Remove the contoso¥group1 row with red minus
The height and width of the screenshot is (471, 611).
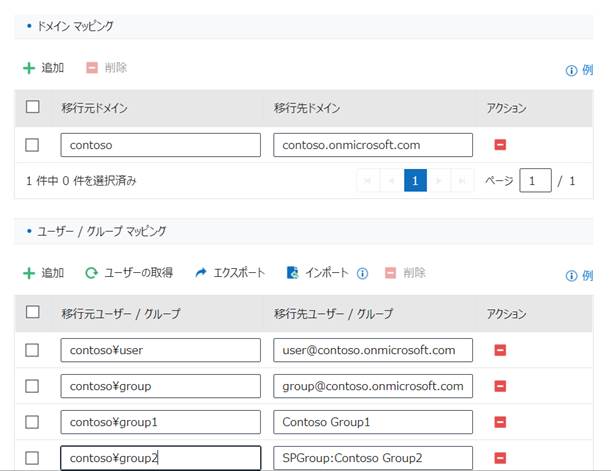click(500, 422)
